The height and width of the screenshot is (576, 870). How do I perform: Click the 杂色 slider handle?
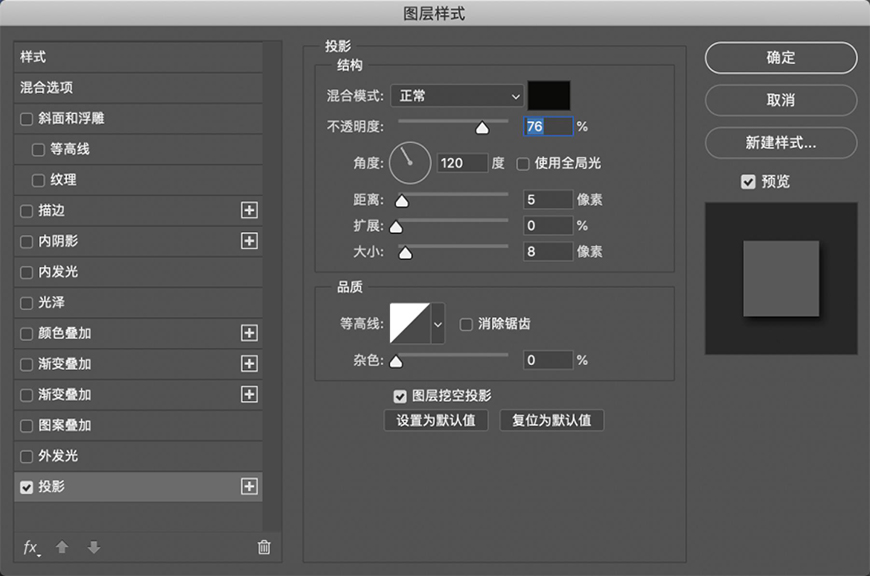(x=396, y=362)
